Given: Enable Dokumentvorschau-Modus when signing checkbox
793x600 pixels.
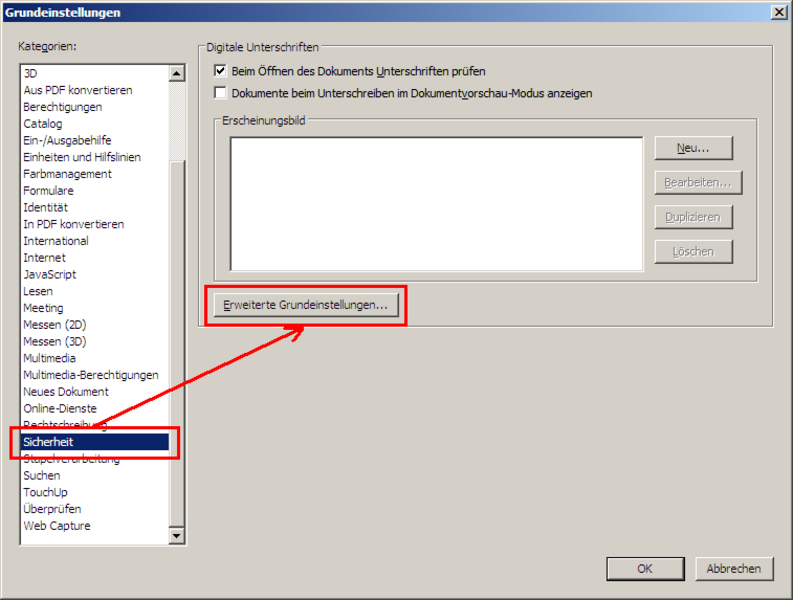Looking at the screenshot, I should pyautogui.click(x=221, y=93).
